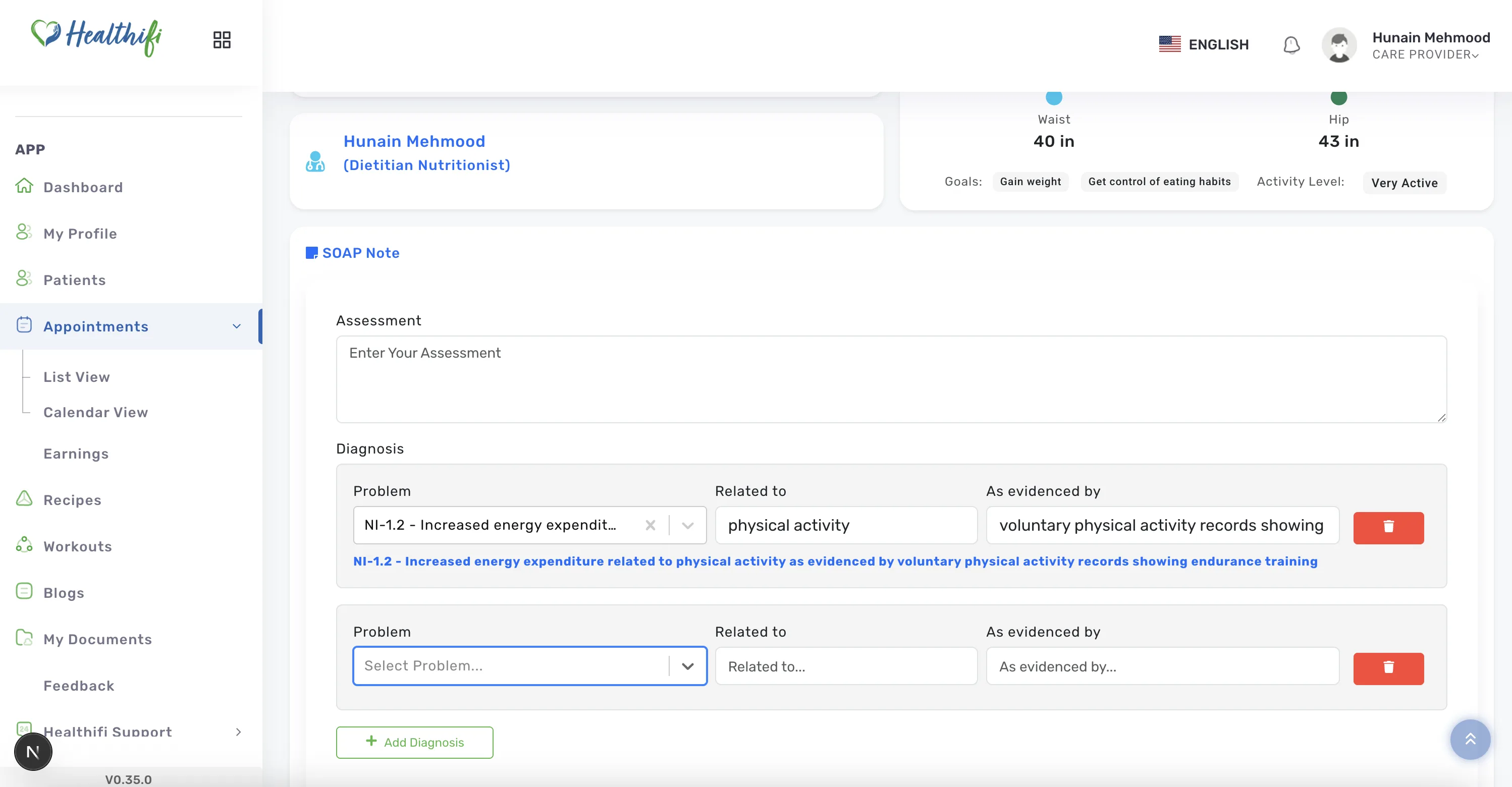
Task: Open the Workouts section
Action: tap(78, 546)
